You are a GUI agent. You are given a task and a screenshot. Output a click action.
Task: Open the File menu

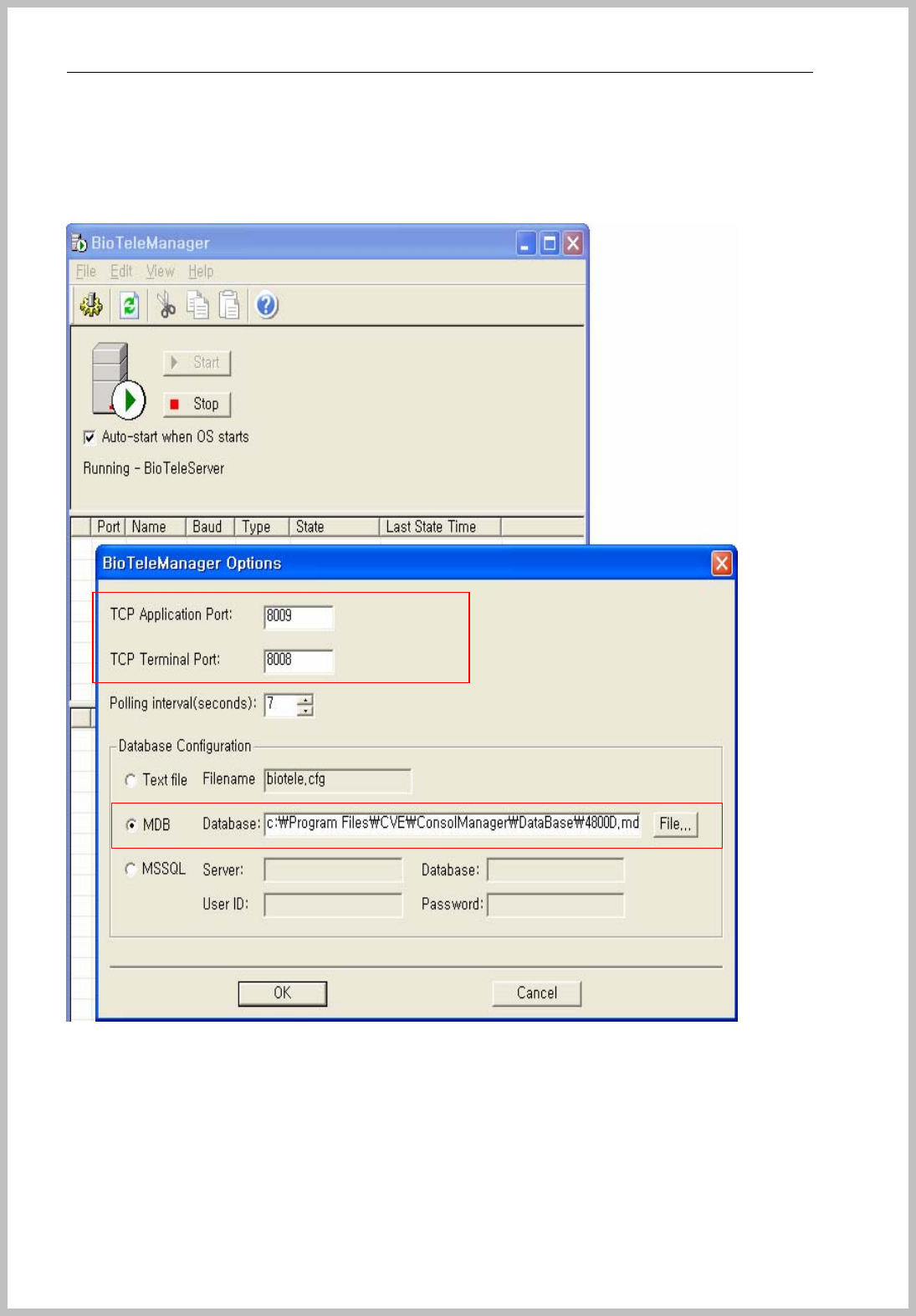[x=86, y=271]
